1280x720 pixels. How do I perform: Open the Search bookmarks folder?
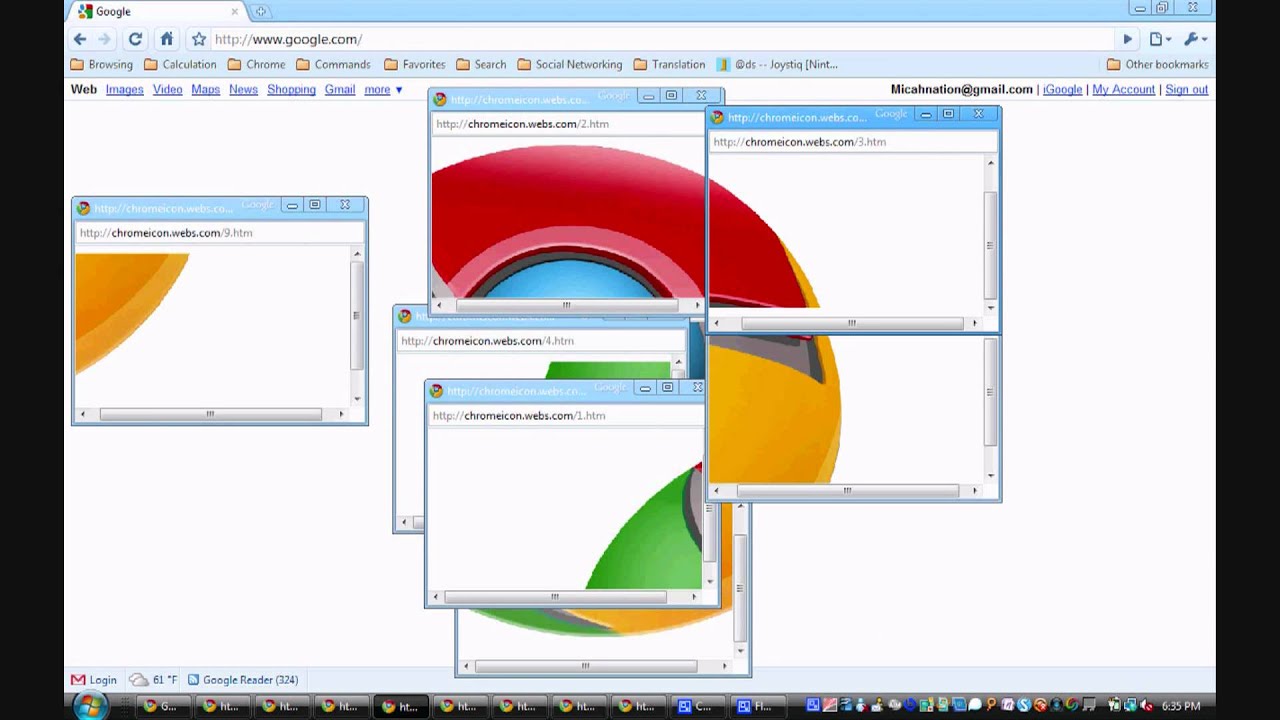(481, 64)
